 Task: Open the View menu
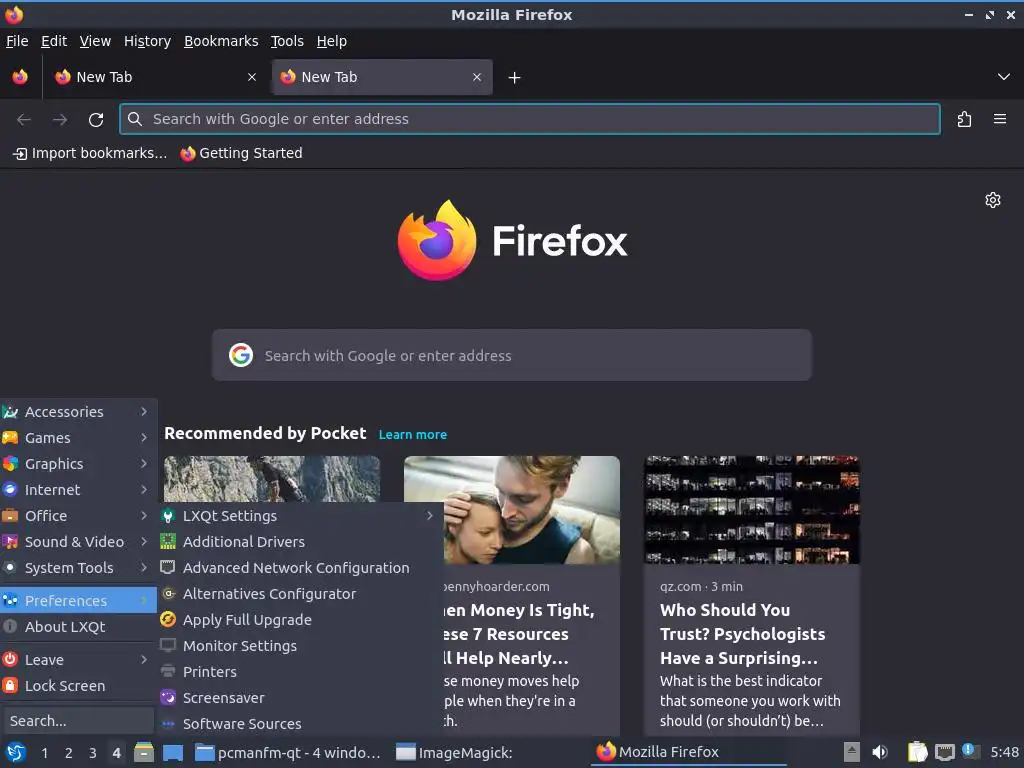tap(95, 41)
